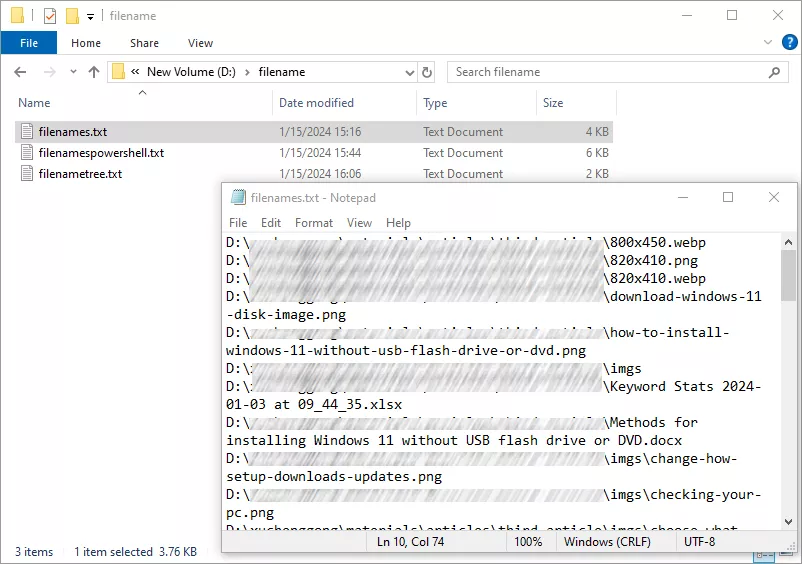Screen dimensions: 802x564
Task: Click the 100% zoom status entry
Action: coord(528,542)
